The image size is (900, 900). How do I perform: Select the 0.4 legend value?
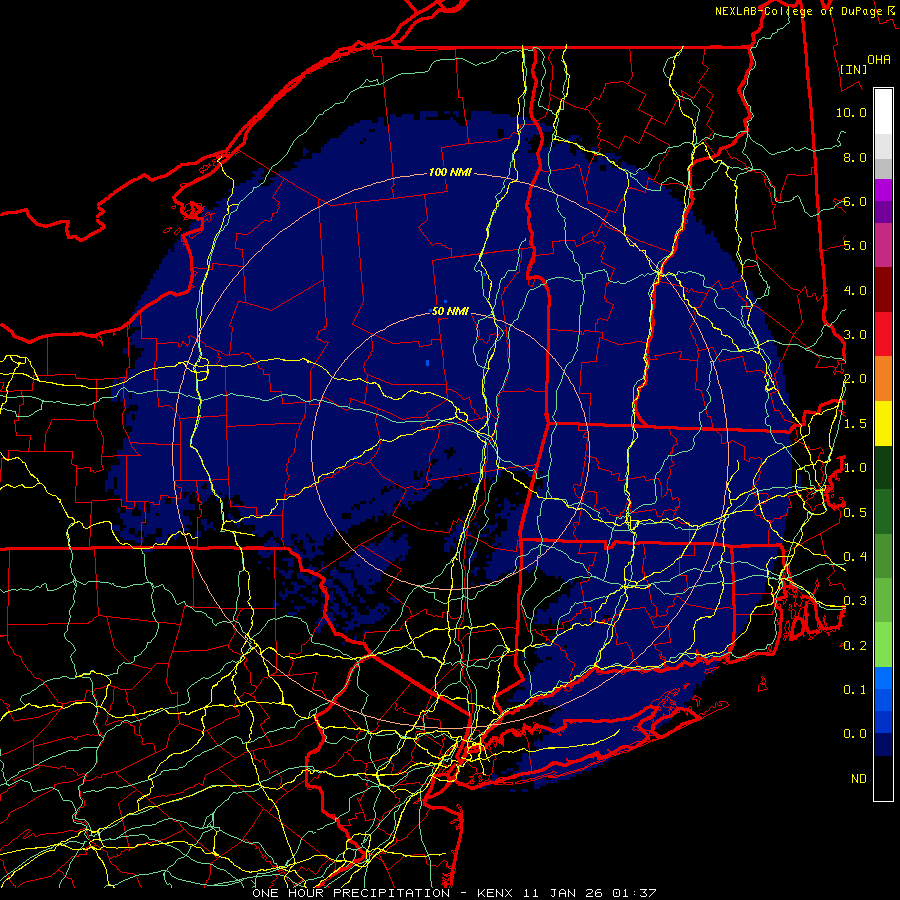855,557
